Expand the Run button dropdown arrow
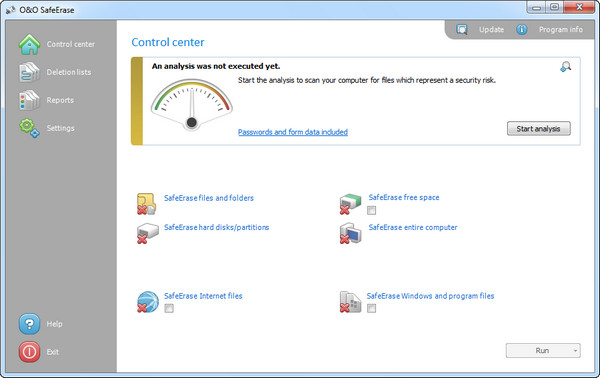600x378 pixels. 575,350
